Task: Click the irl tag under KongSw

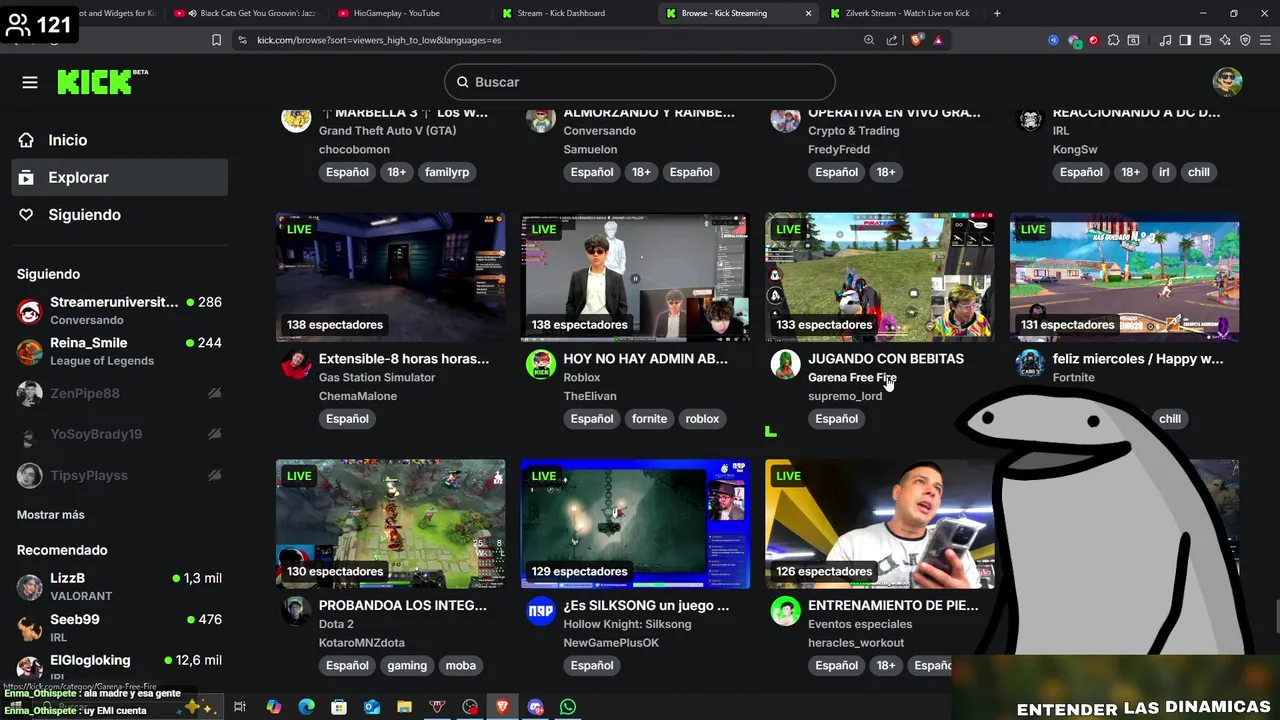Action: pos(1164,172)
